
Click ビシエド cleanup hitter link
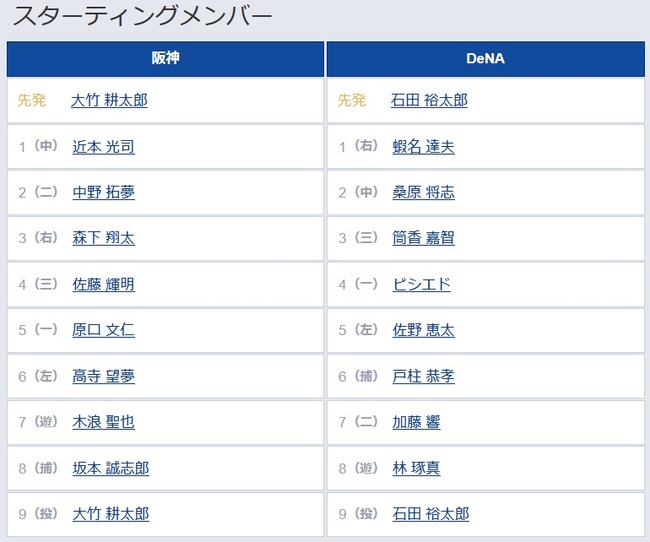pos(421,284)
